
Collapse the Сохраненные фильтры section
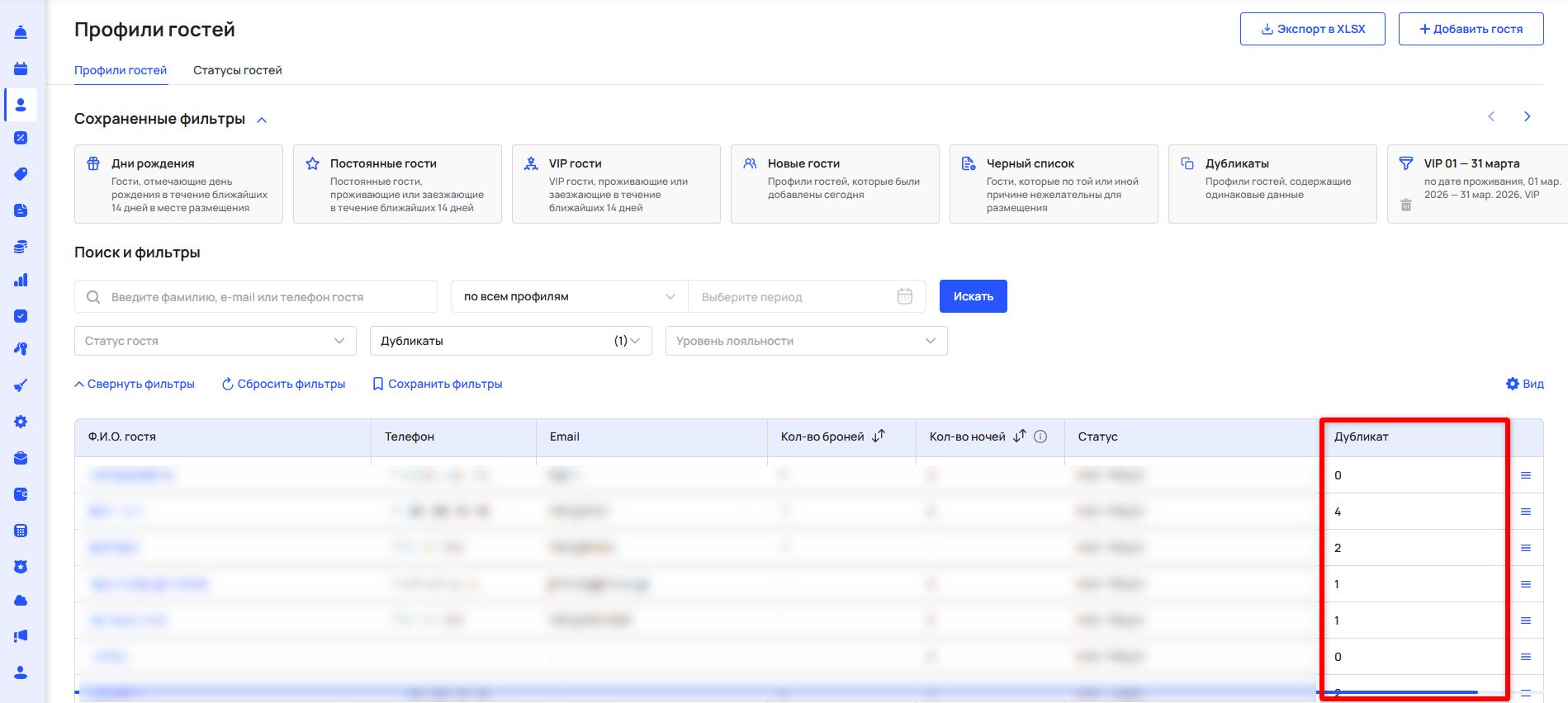click(262, 120)
